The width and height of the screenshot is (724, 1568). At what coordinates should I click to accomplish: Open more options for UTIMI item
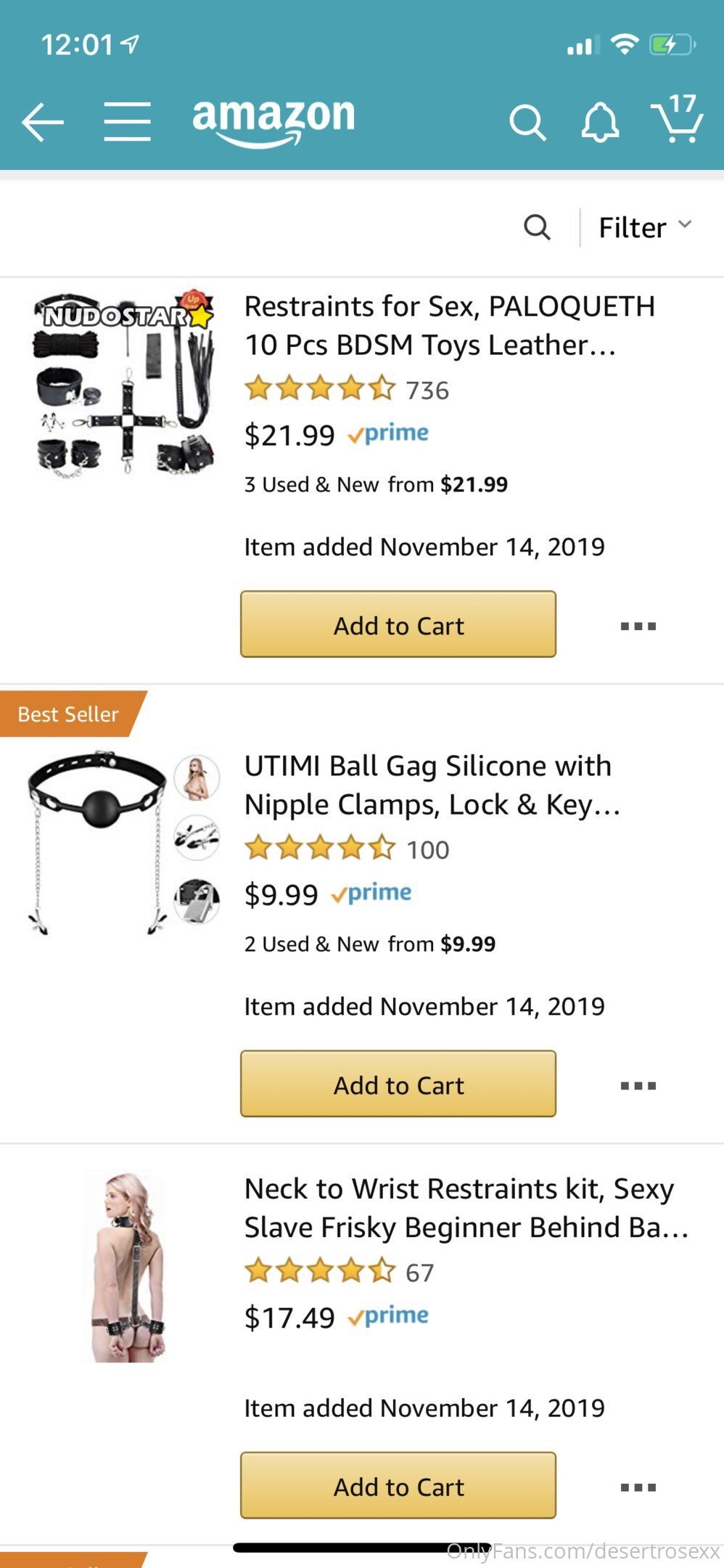tap(638, 1085)
